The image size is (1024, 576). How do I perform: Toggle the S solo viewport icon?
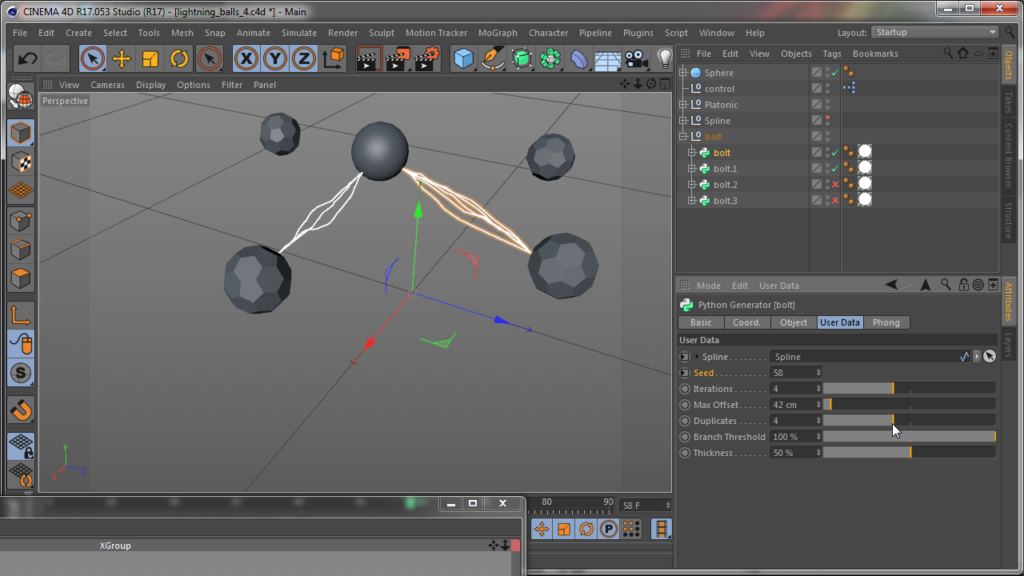click(21, 373)
